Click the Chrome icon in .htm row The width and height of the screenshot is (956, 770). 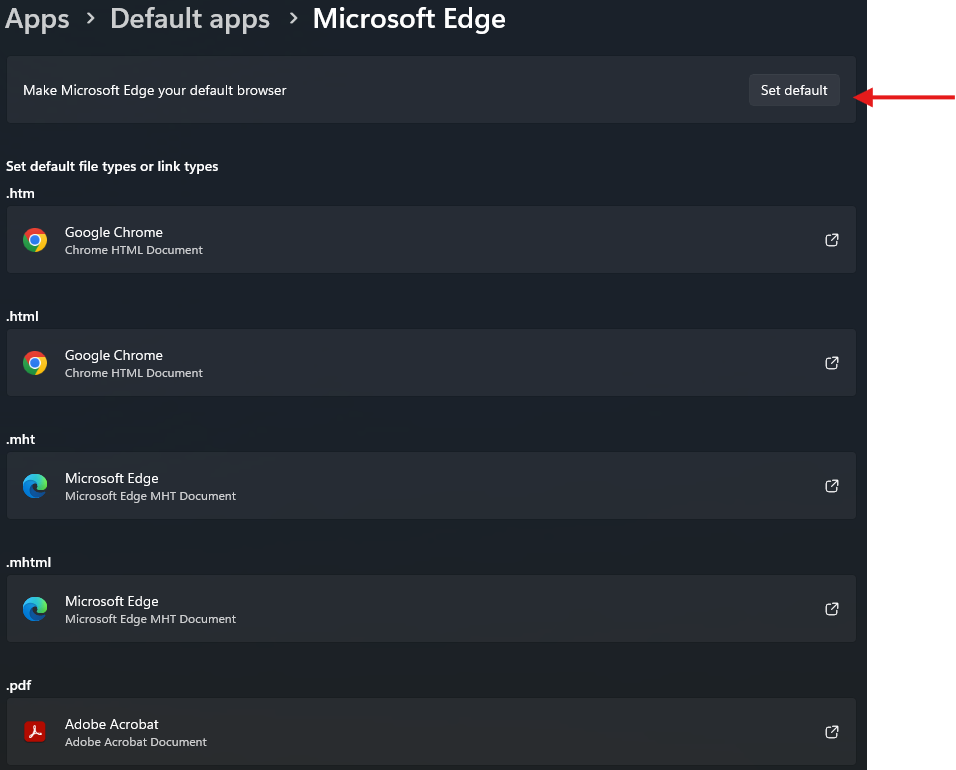[35, 240]
